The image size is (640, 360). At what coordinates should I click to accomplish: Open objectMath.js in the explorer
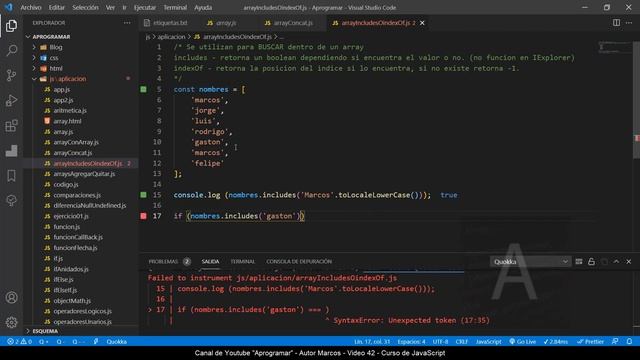72,301
